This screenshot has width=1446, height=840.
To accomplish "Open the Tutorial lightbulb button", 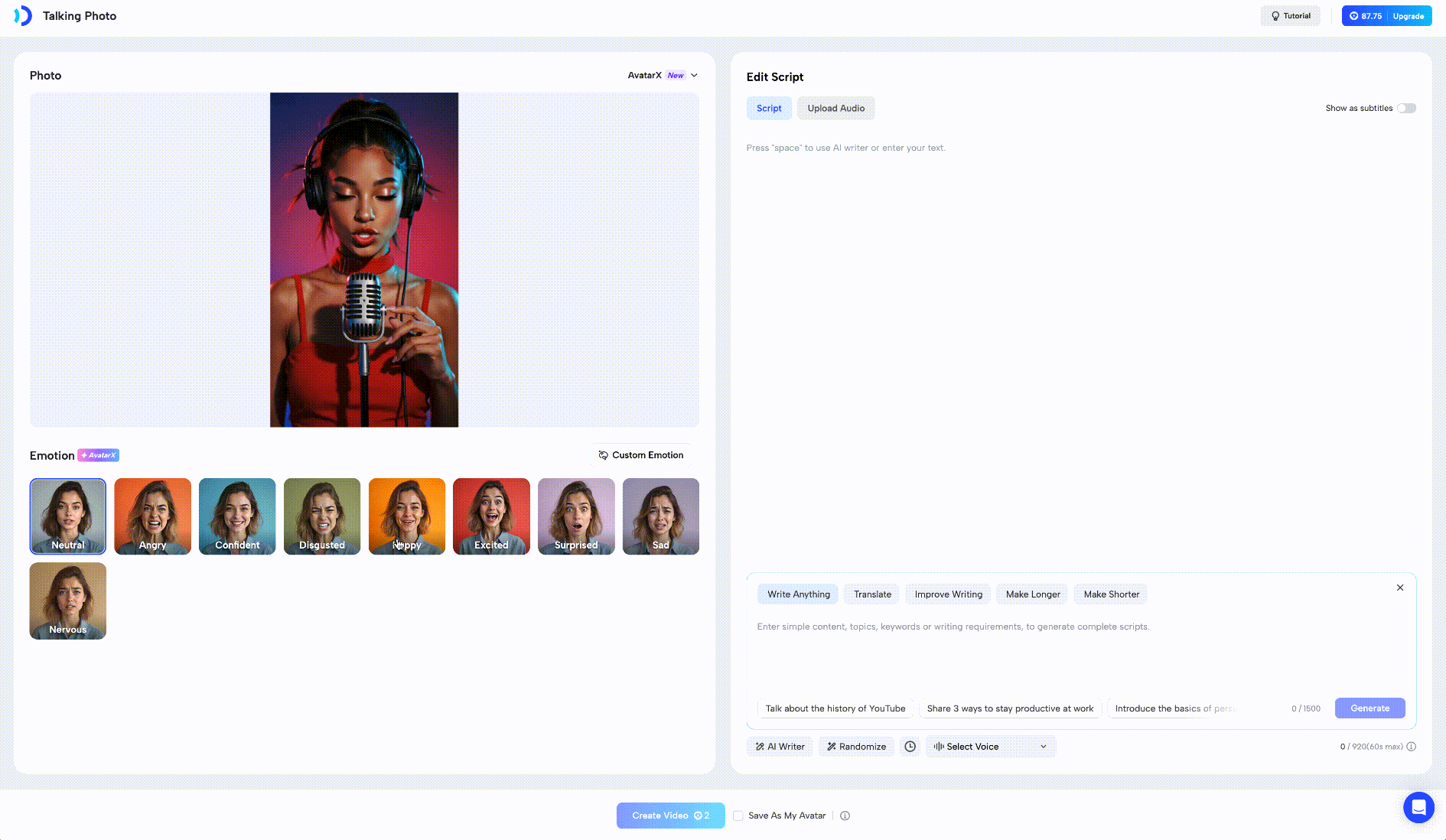I will (1290, 16).
